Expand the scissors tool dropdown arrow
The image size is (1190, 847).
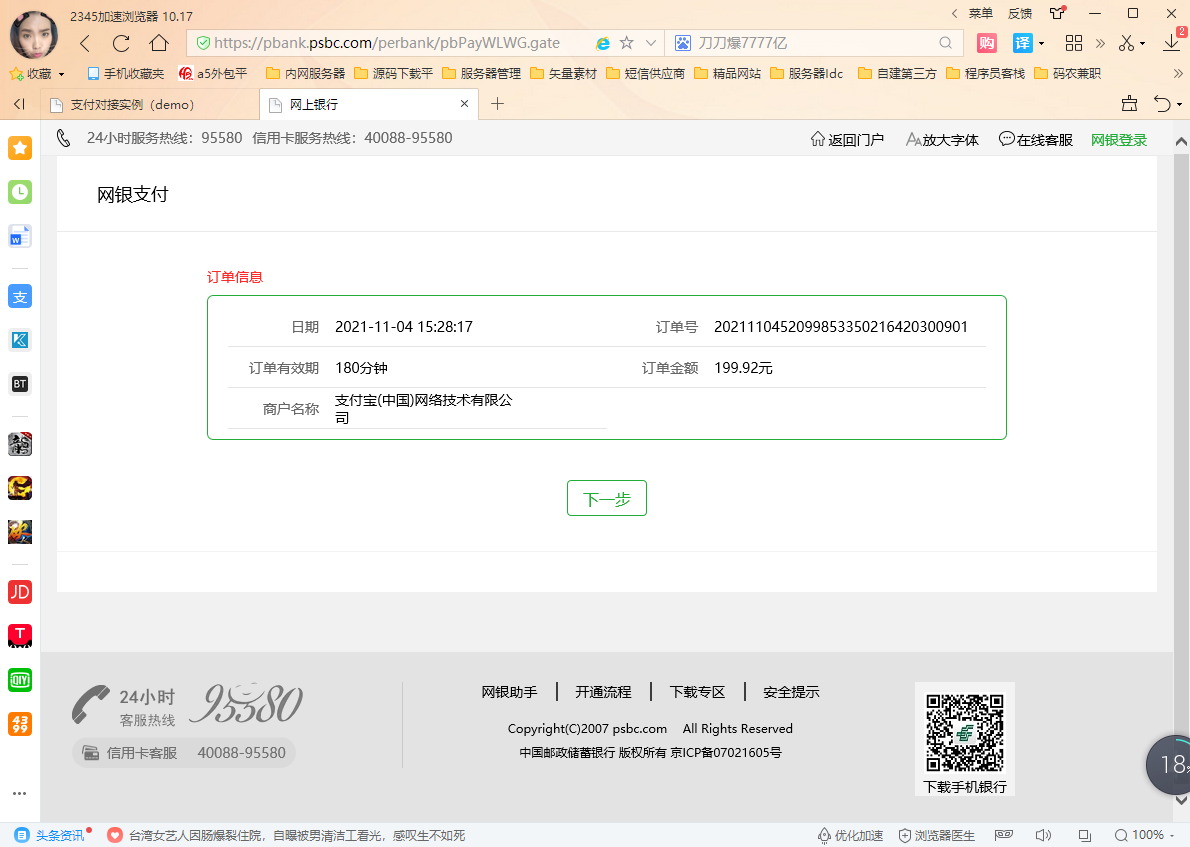pyautogui.click(x=1142, y=43)
